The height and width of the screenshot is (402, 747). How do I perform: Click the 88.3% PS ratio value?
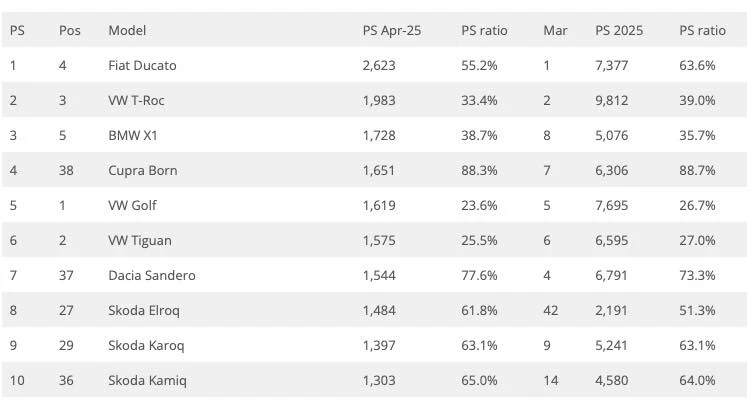479,171
